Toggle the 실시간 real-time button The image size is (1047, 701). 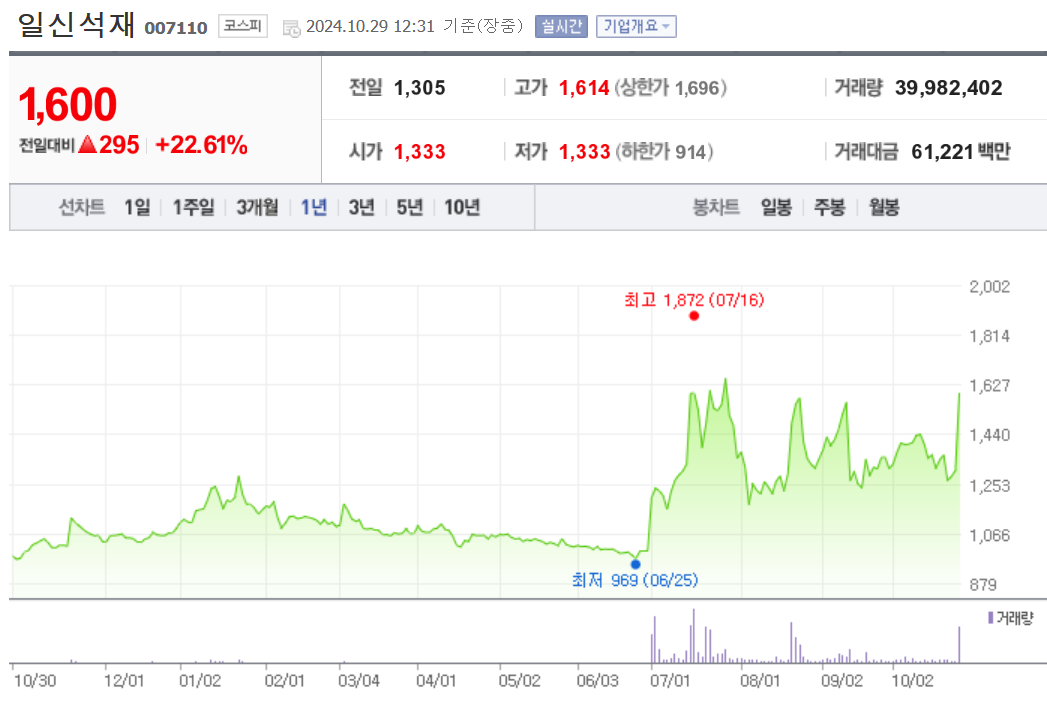(x=561, y=26)
